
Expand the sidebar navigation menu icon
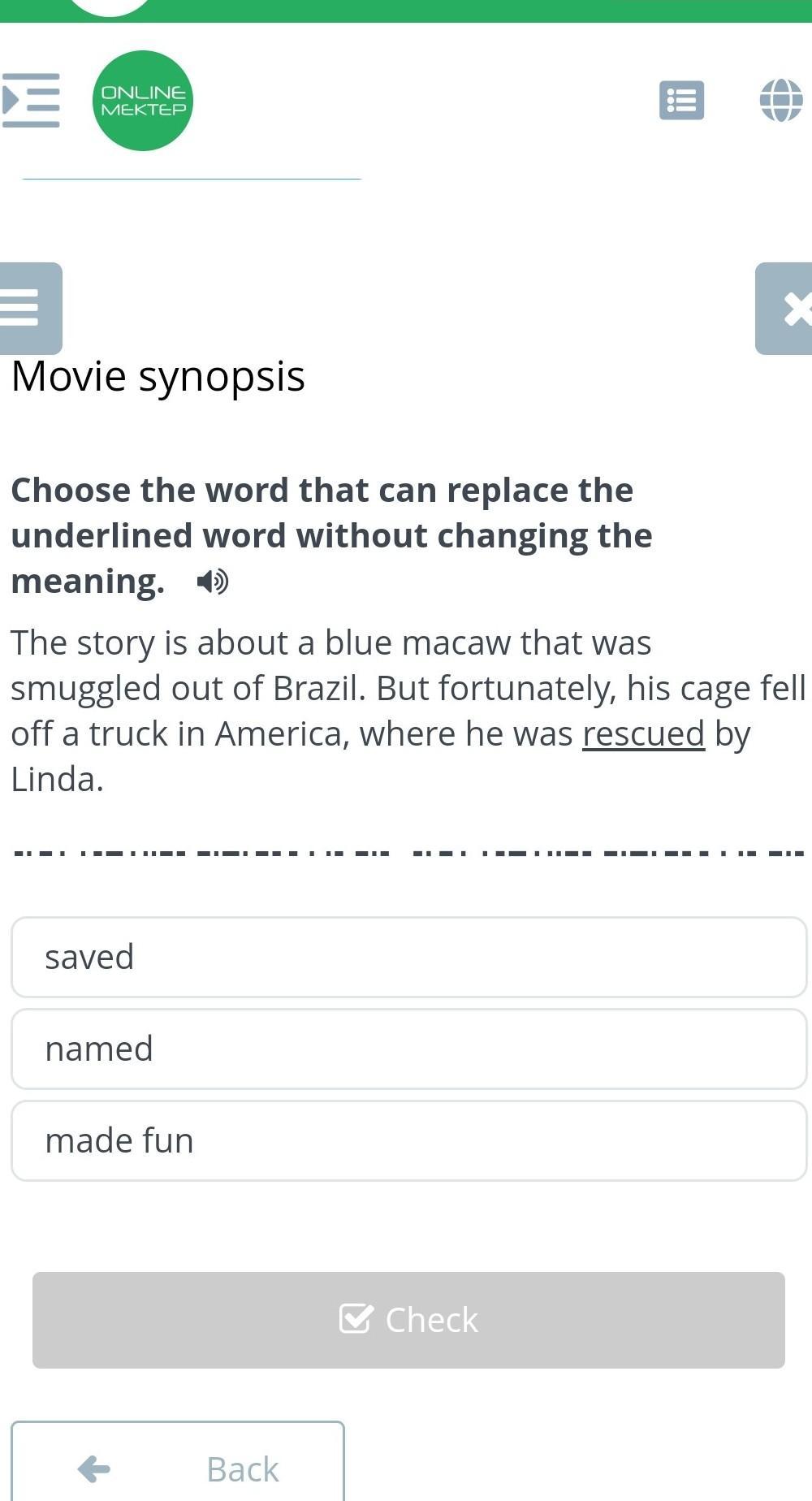click(x=31, y=101)
